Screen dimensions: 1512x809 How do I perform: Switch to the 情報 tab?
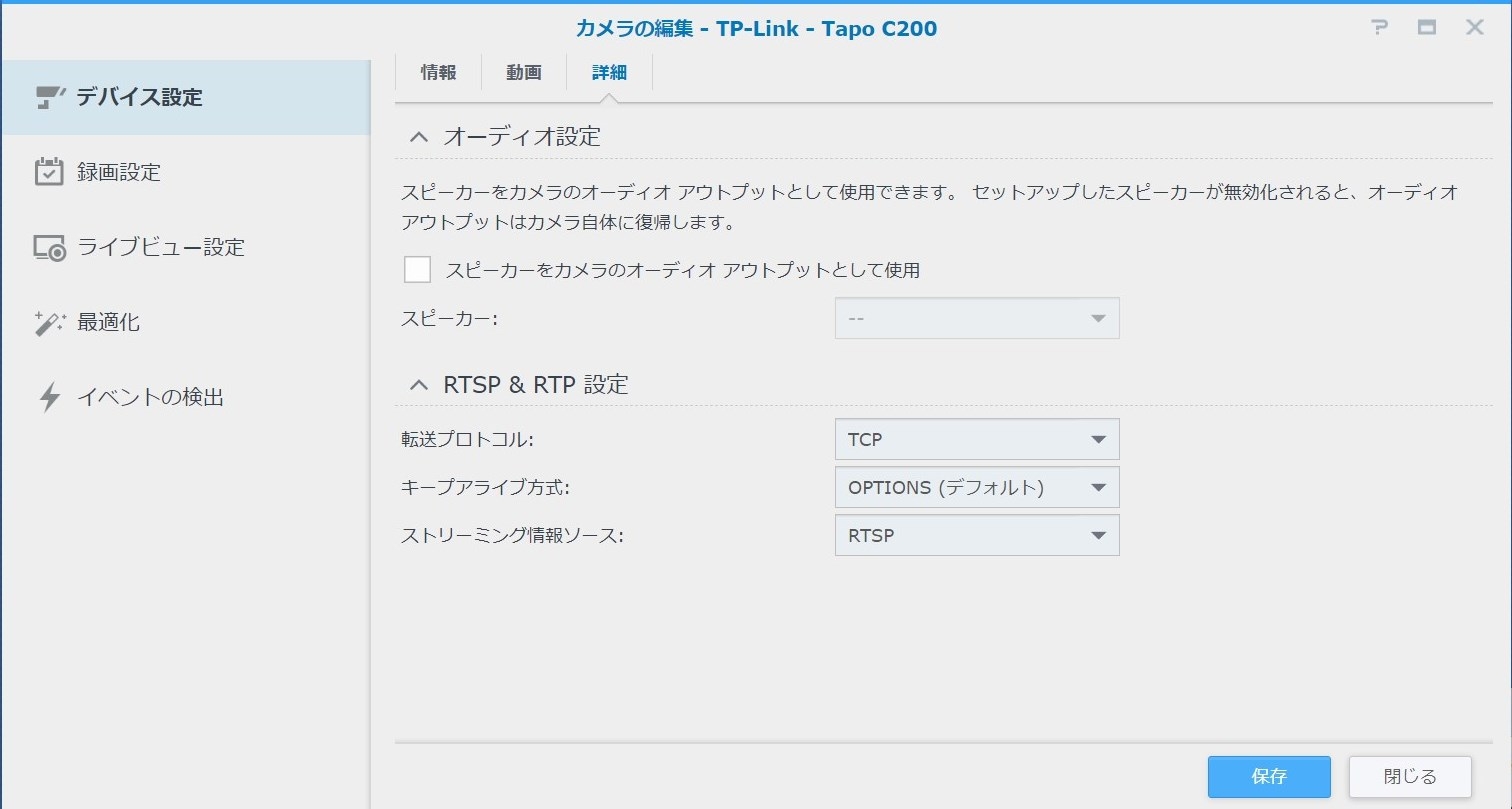(x=439, y=72)
